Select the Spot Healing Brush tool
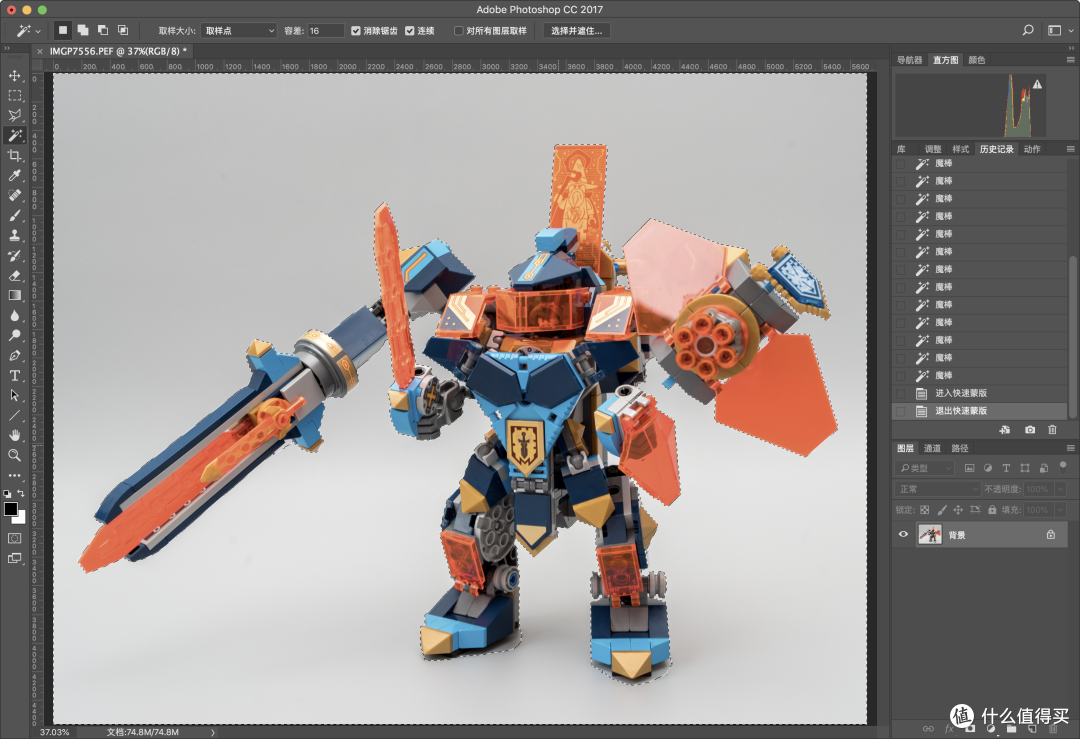The image size is (1080, 739). (14, 195)
